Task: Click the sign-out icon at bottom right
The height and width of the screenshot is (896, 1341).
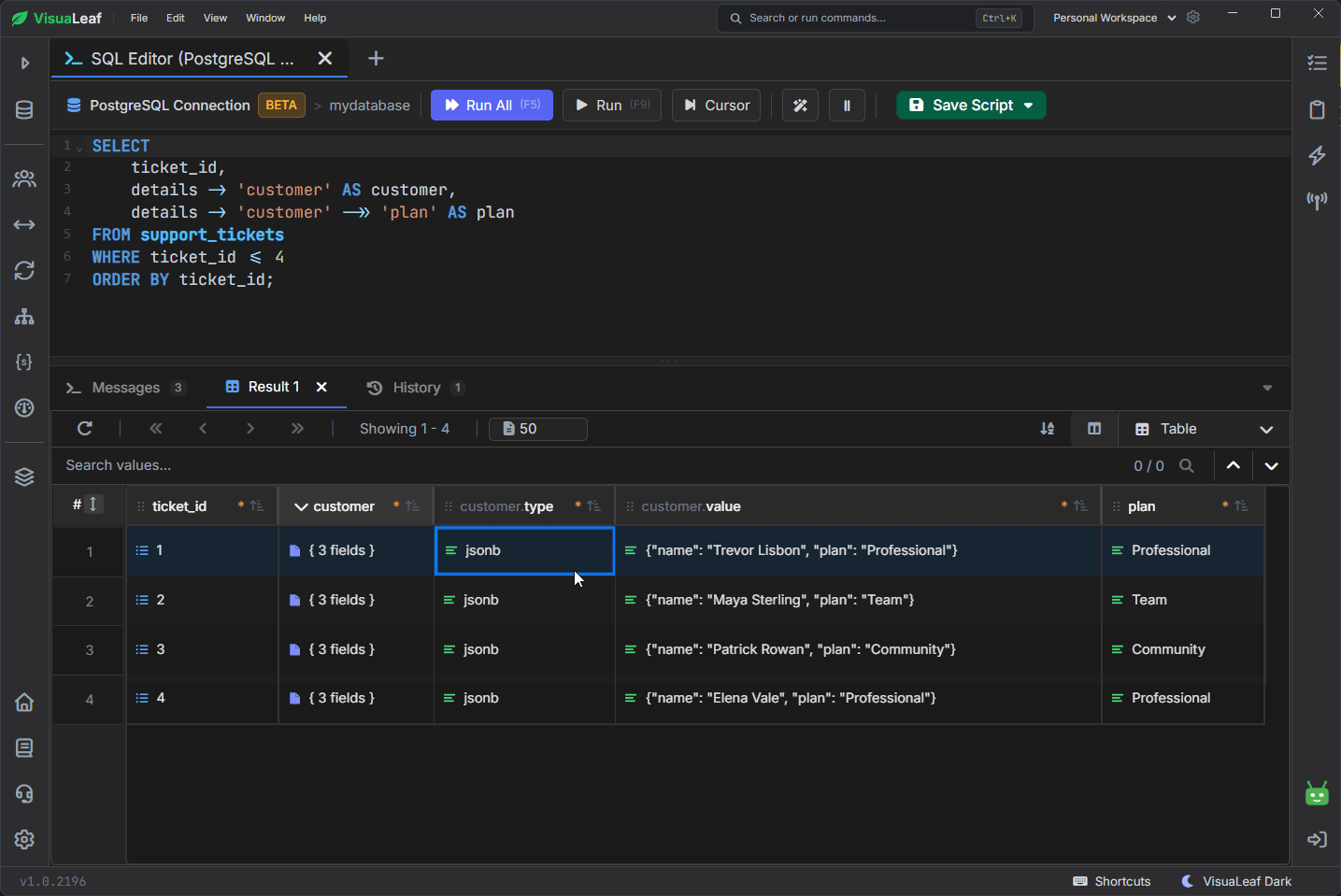Action: click(1318, 840)
